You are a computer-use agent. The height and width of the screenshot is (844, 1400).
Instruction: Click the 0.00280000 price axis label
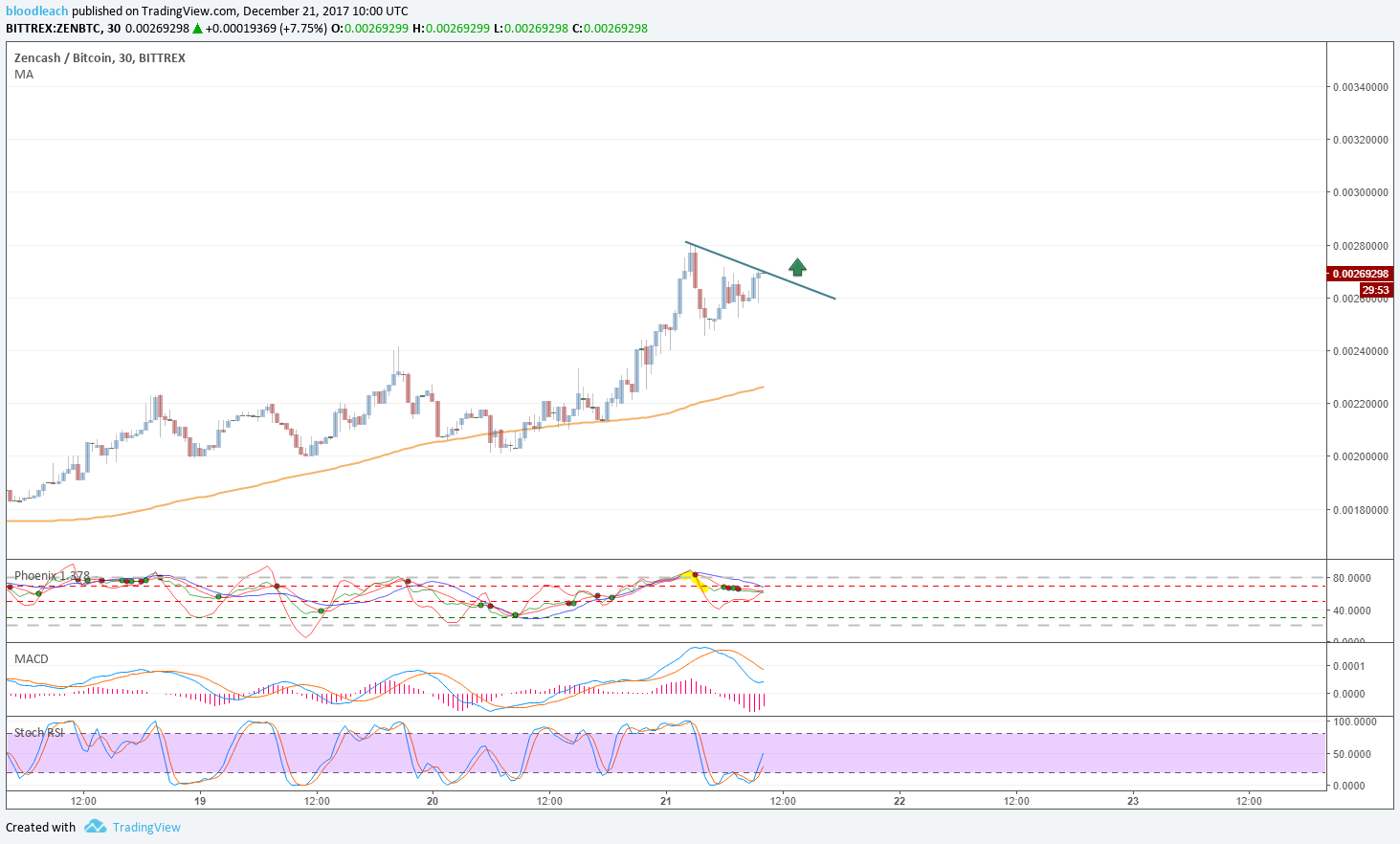pos(1360,246)
